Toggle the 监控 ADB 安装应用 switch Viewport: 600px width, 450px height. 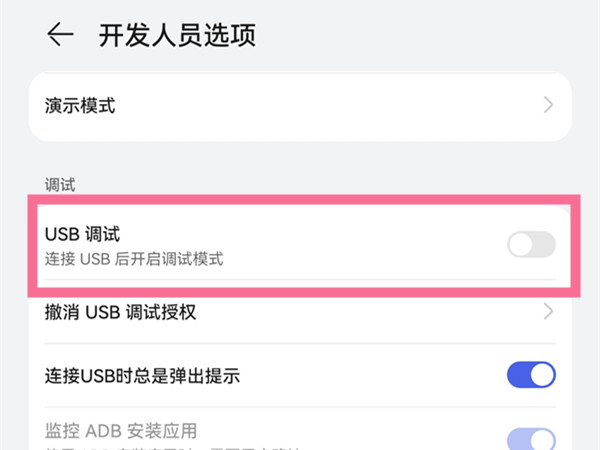tap(531, 440)
